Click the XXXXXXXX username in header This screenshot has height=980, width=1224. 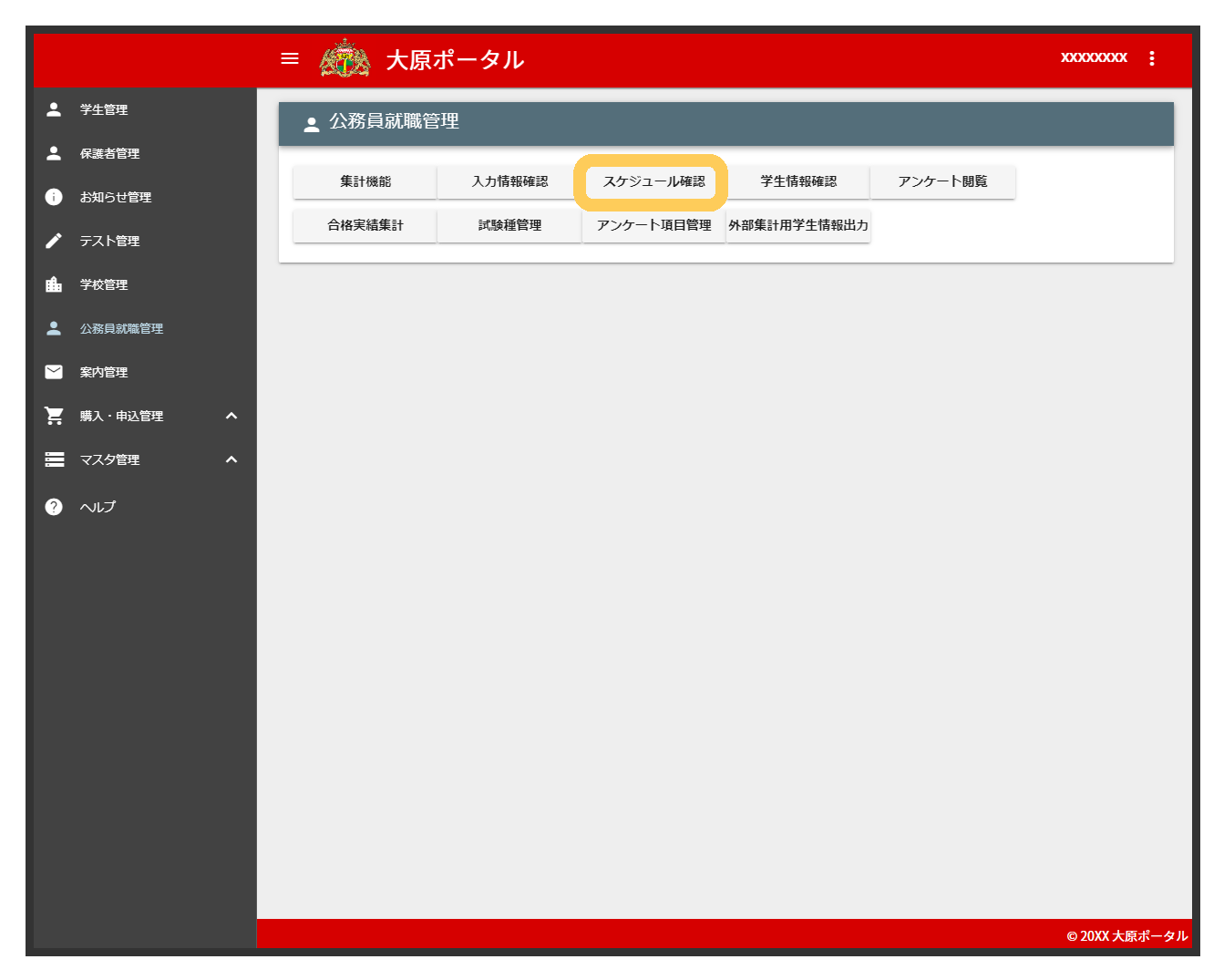pyautogui.click(x=1094, y=57)
